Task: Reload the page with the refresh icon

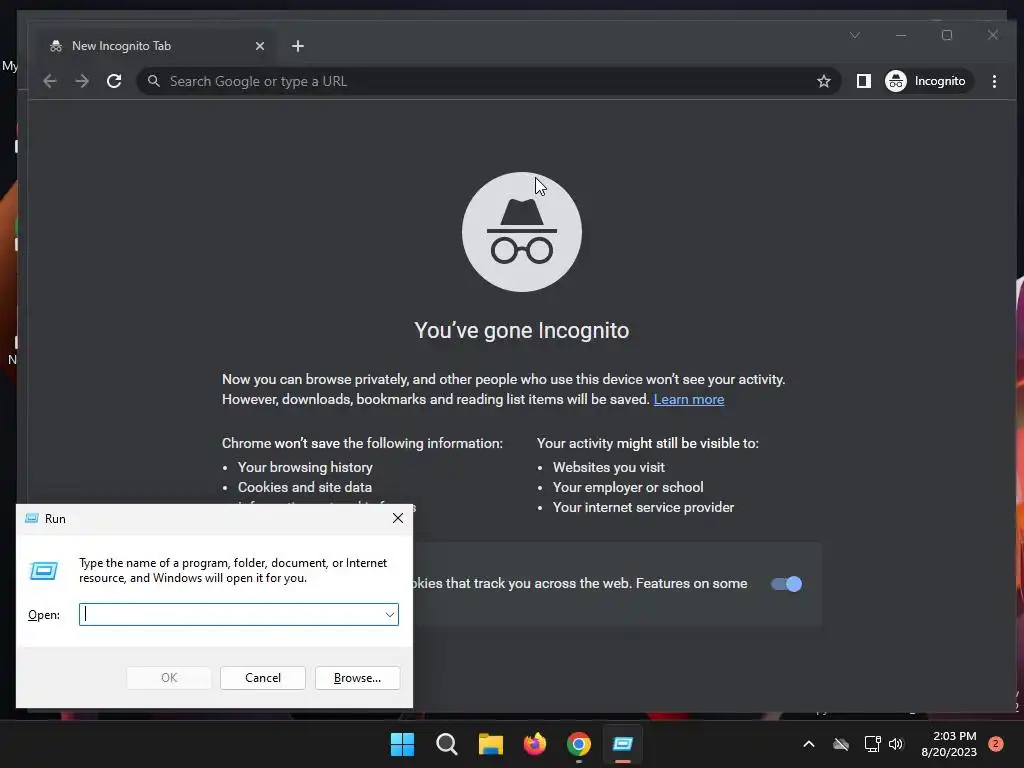Action: (x=114, y=81)
